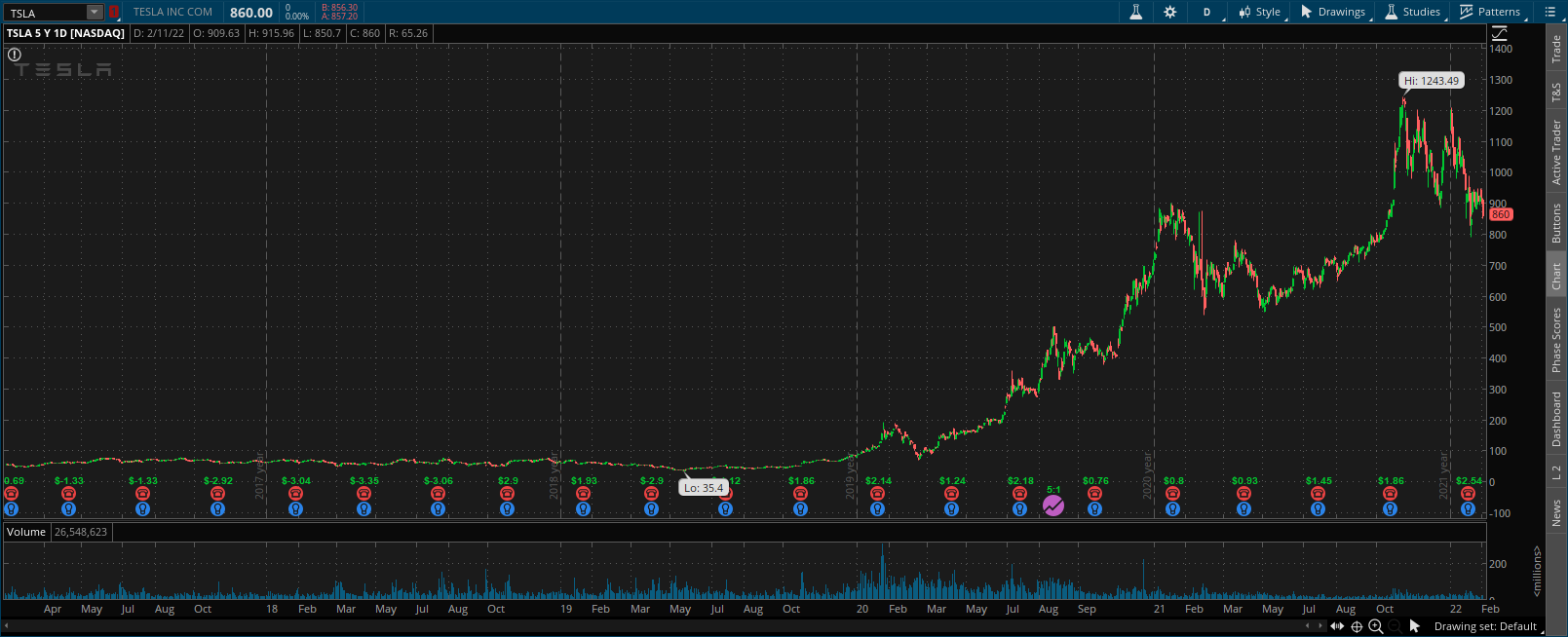This screenshot has width=1568, height=637.
Task: Click the TSLA symbol input field
Action: (x=46, y=13)
